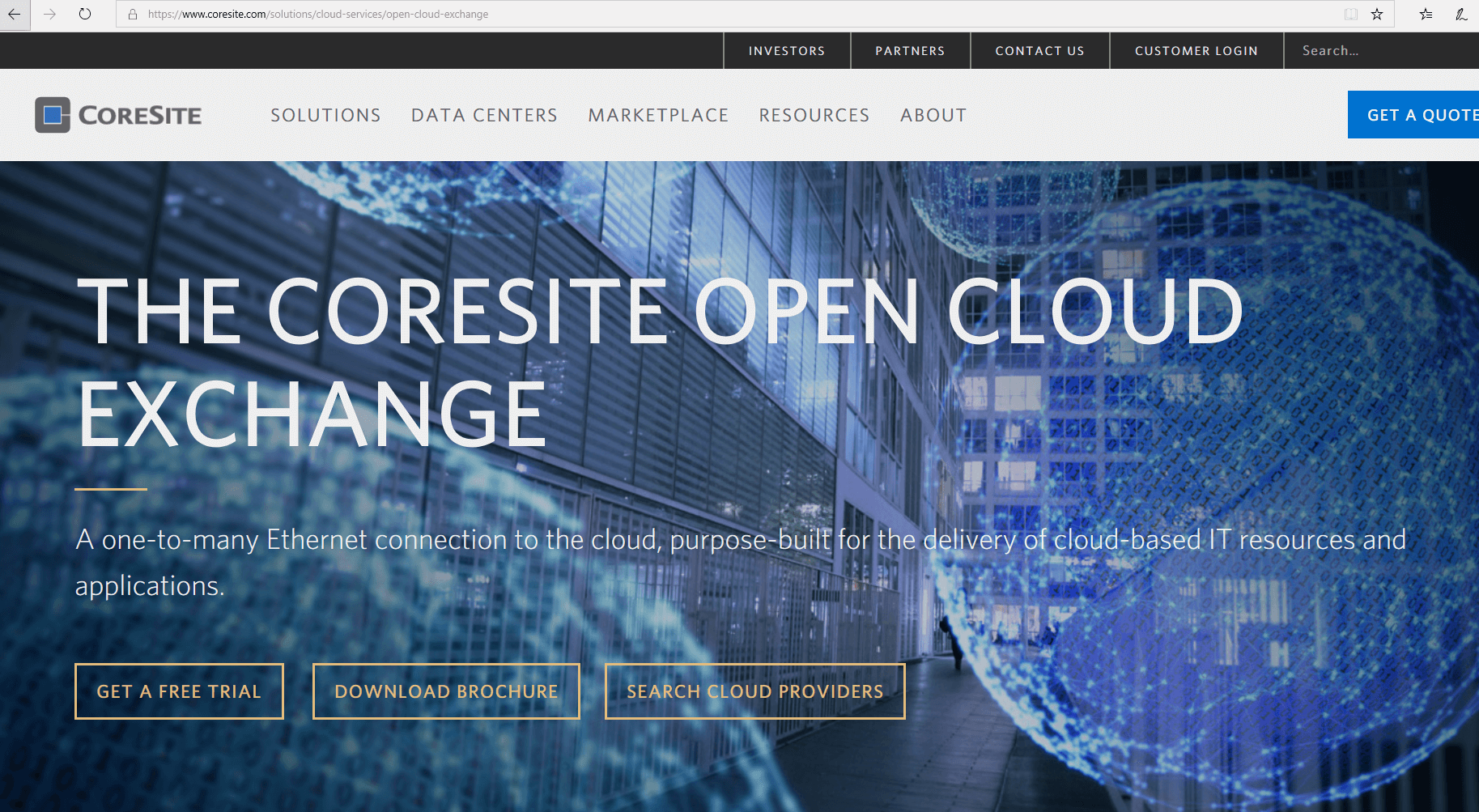Open the ABOUT menu
The width and height of the screenshot is (1479, 812).
click(933, 115)
